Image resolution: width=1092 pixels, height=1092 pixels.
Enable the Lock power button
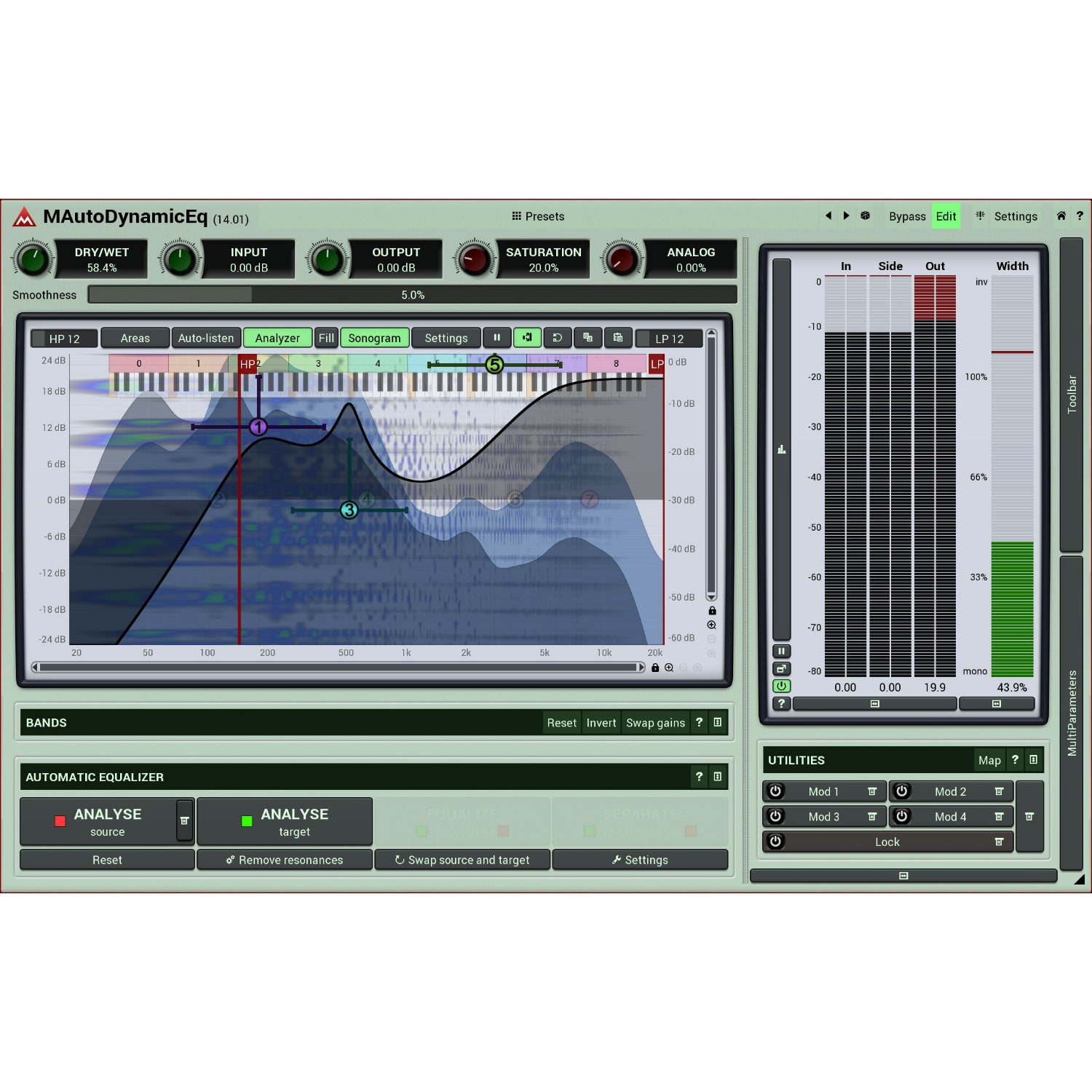[x=776, y=842]
